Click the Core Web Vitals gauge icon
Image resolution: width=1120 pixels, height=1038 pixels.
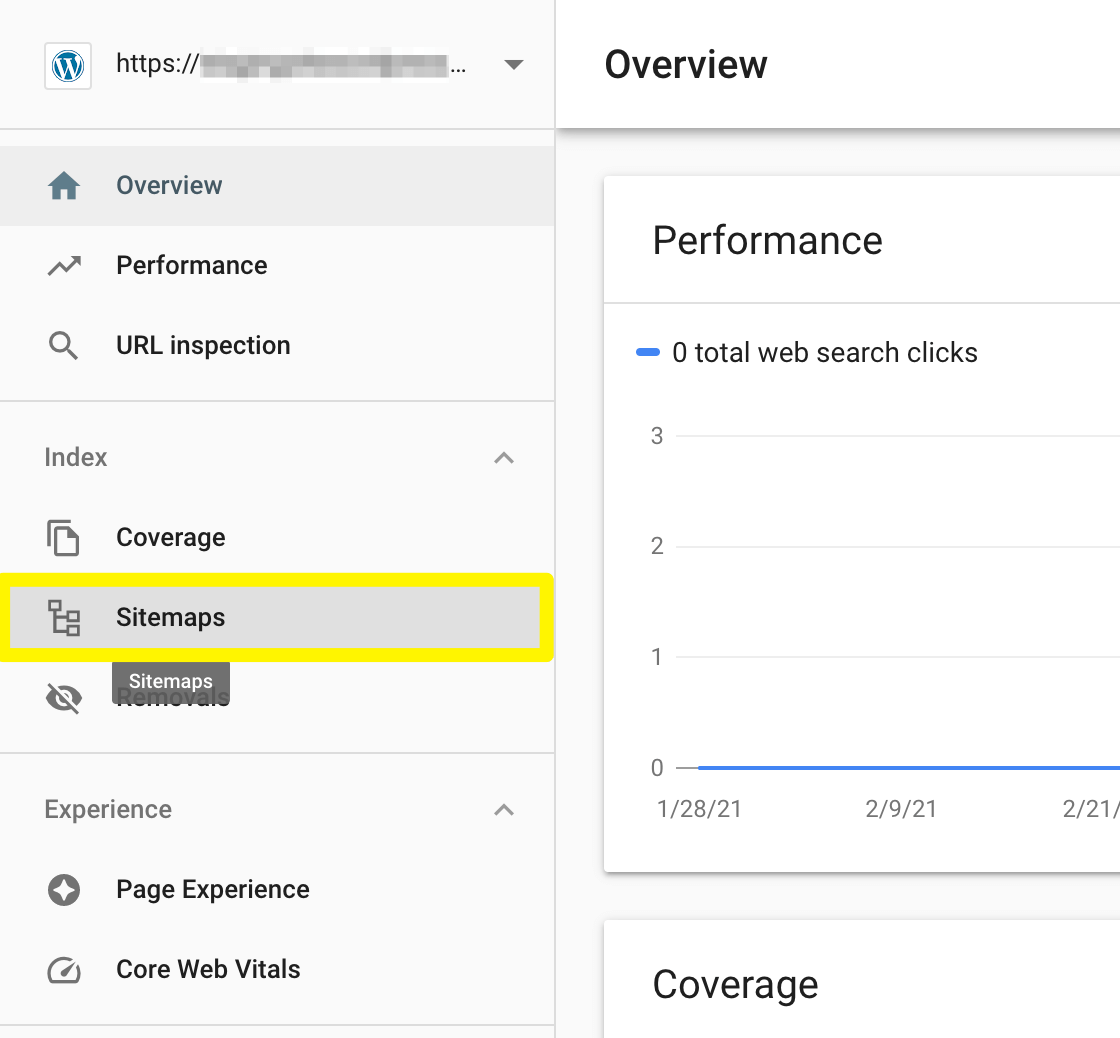coord(64,970)
